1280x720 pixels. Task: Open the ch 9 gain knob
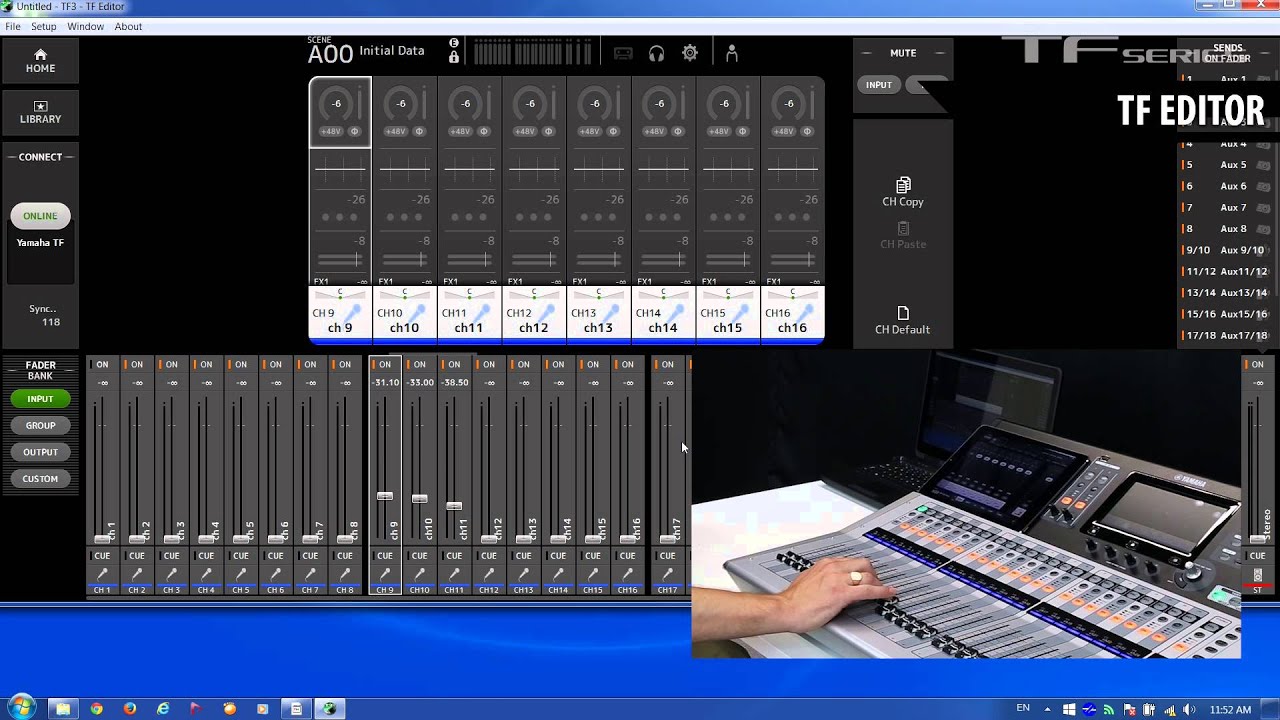click(337, 103)
